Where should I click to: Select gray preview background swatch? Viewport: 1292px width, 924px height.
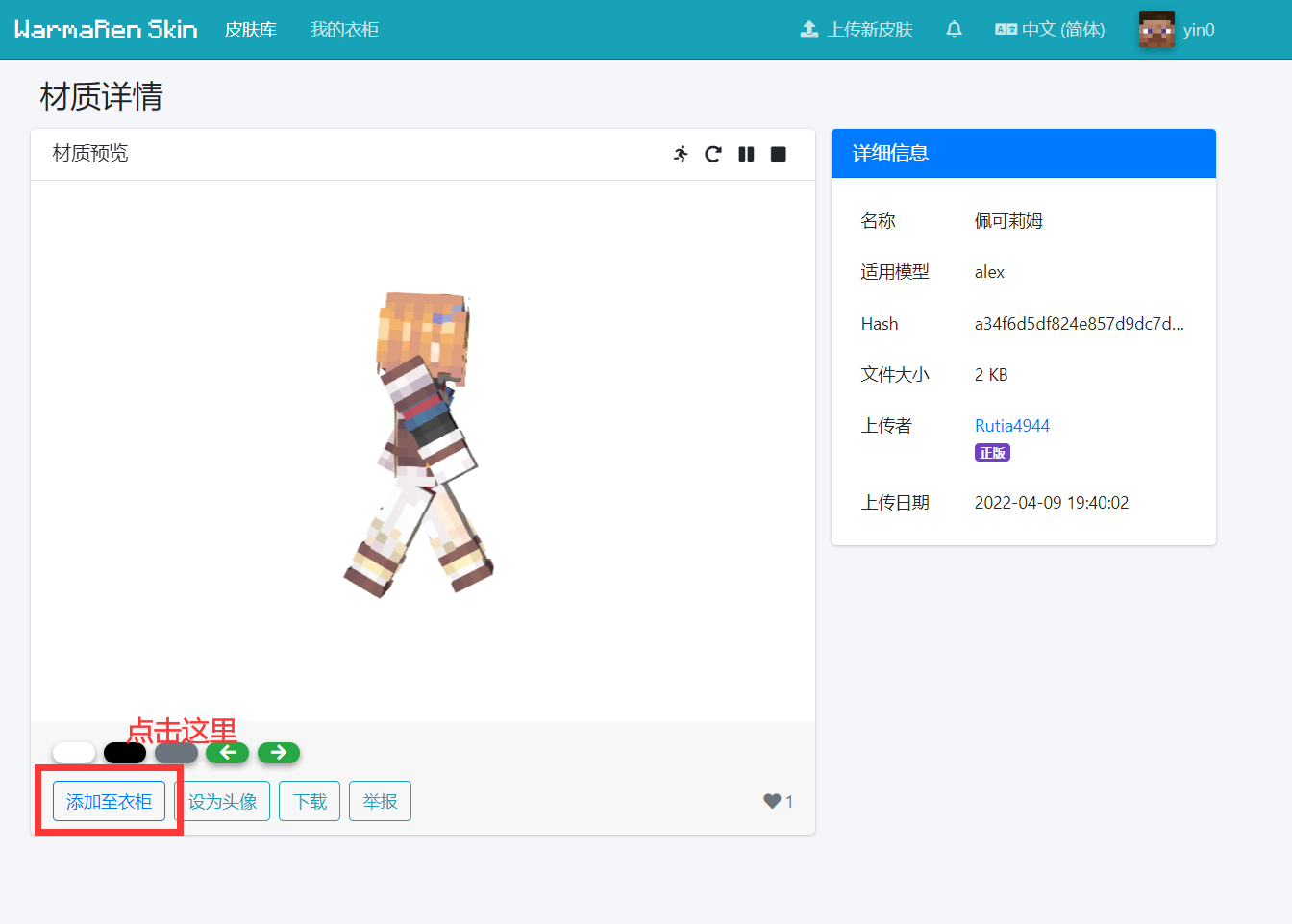tap(176, 752)
